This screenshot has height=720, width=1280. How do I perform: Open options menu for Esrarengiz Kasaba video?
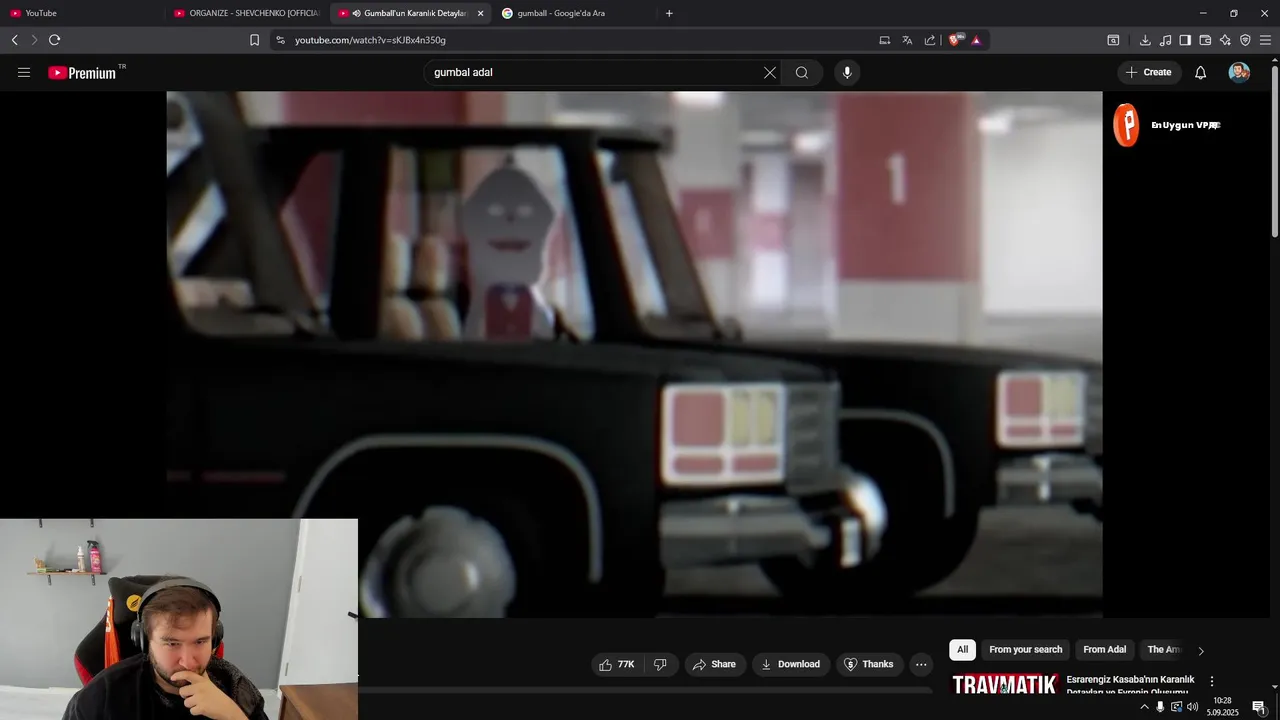point(1212,681)
